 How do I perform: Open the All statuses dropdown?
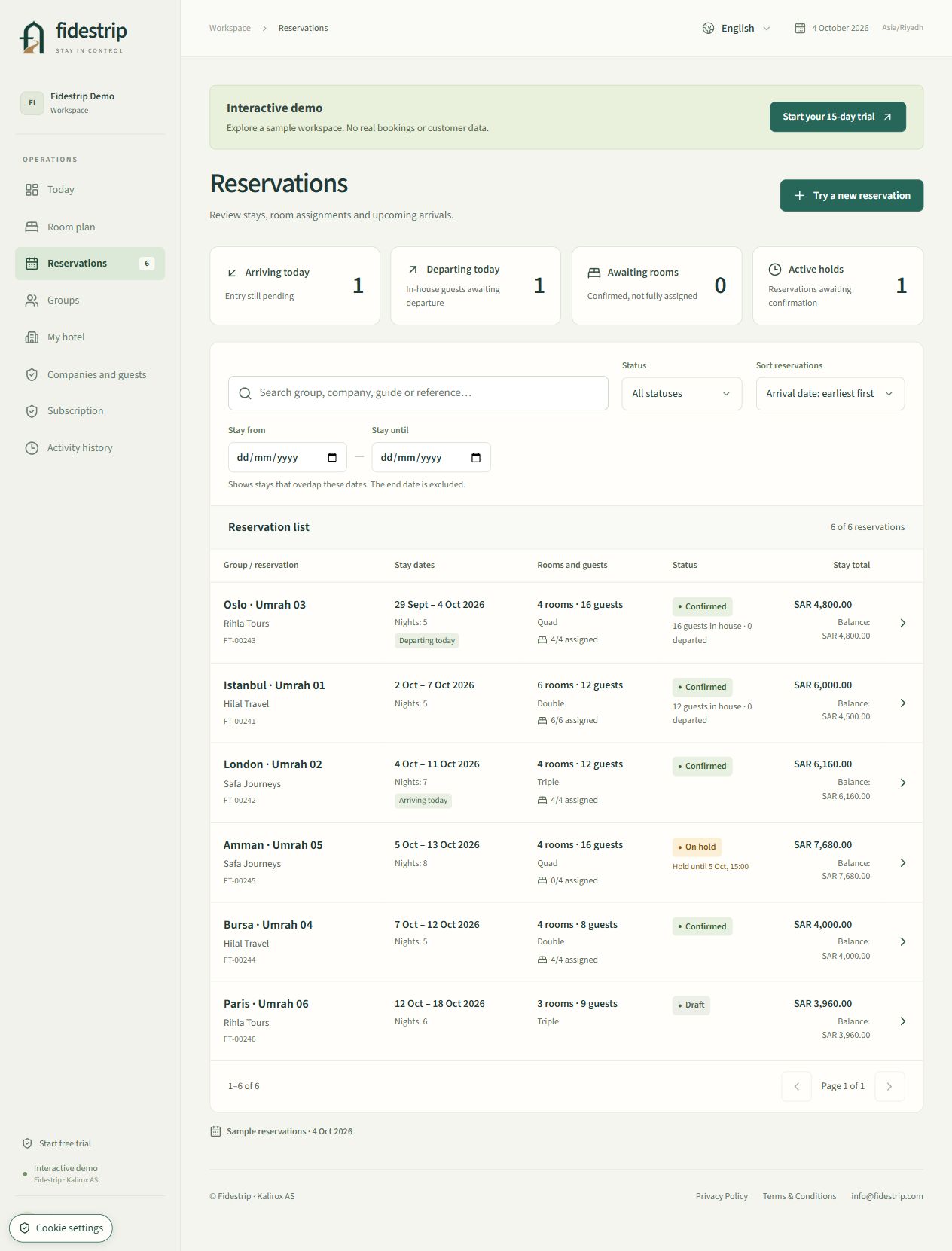click(x=682, y=393)
